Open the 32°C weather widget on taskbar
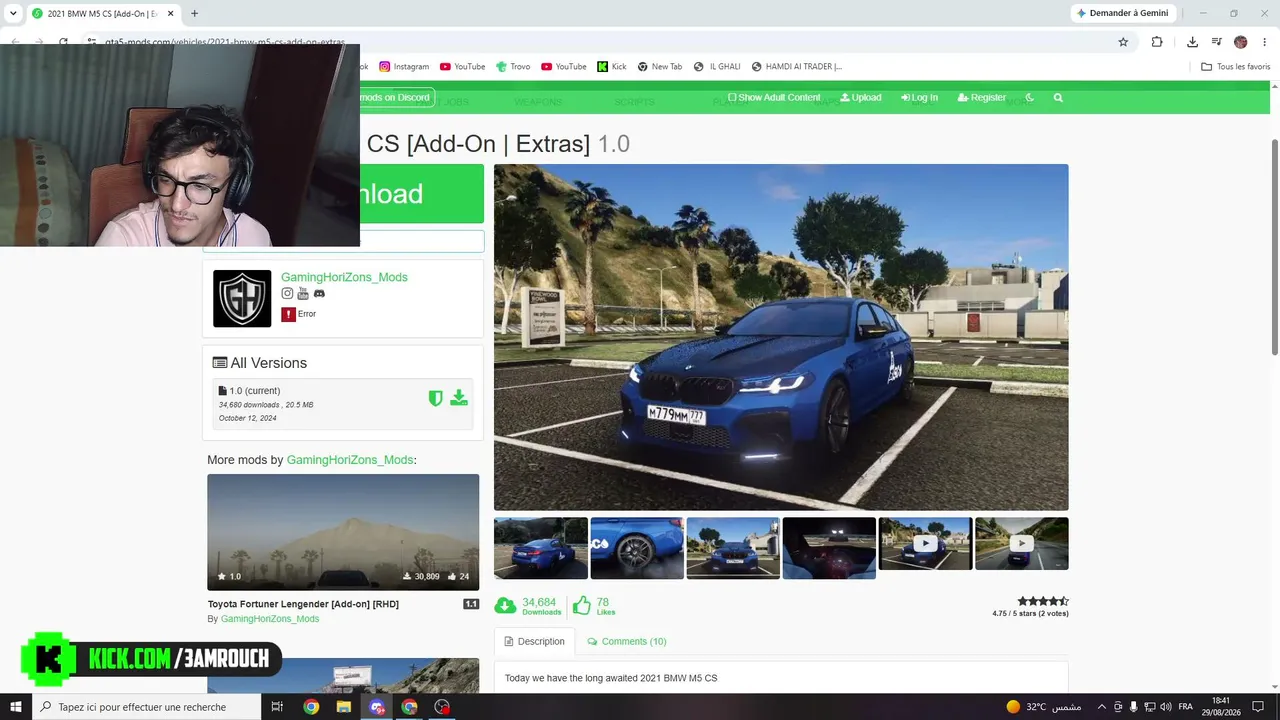 1044,707
